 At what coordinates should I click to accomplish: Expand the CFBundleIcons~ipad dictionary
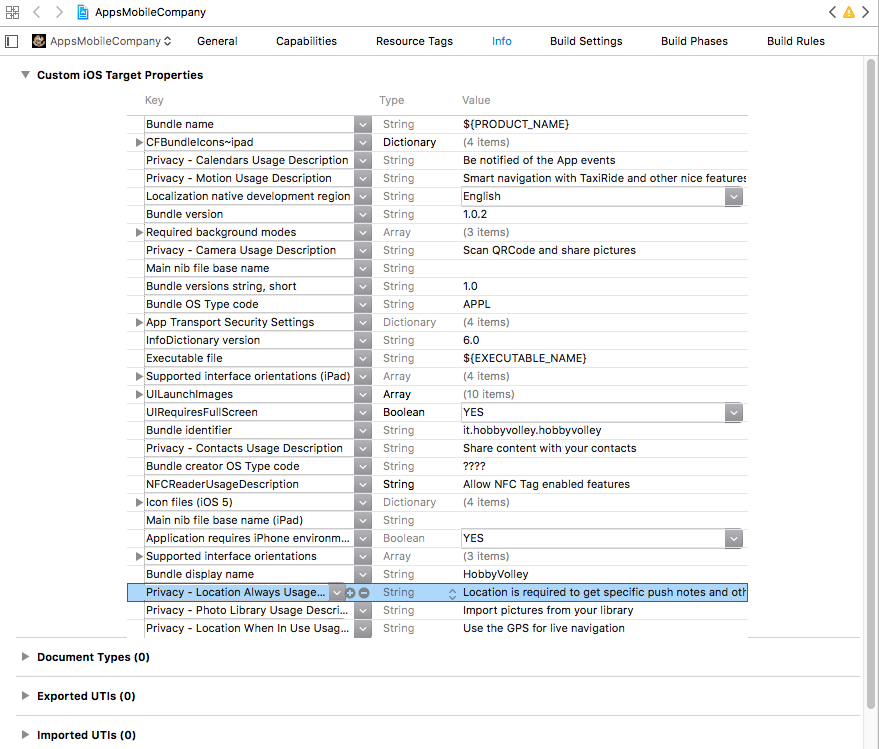pos(139,143)
